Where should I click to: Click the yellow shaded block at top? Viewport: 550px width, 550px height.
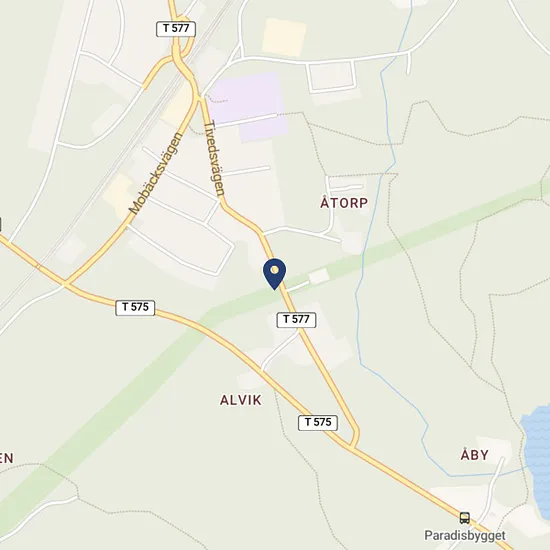click(283, 38)
